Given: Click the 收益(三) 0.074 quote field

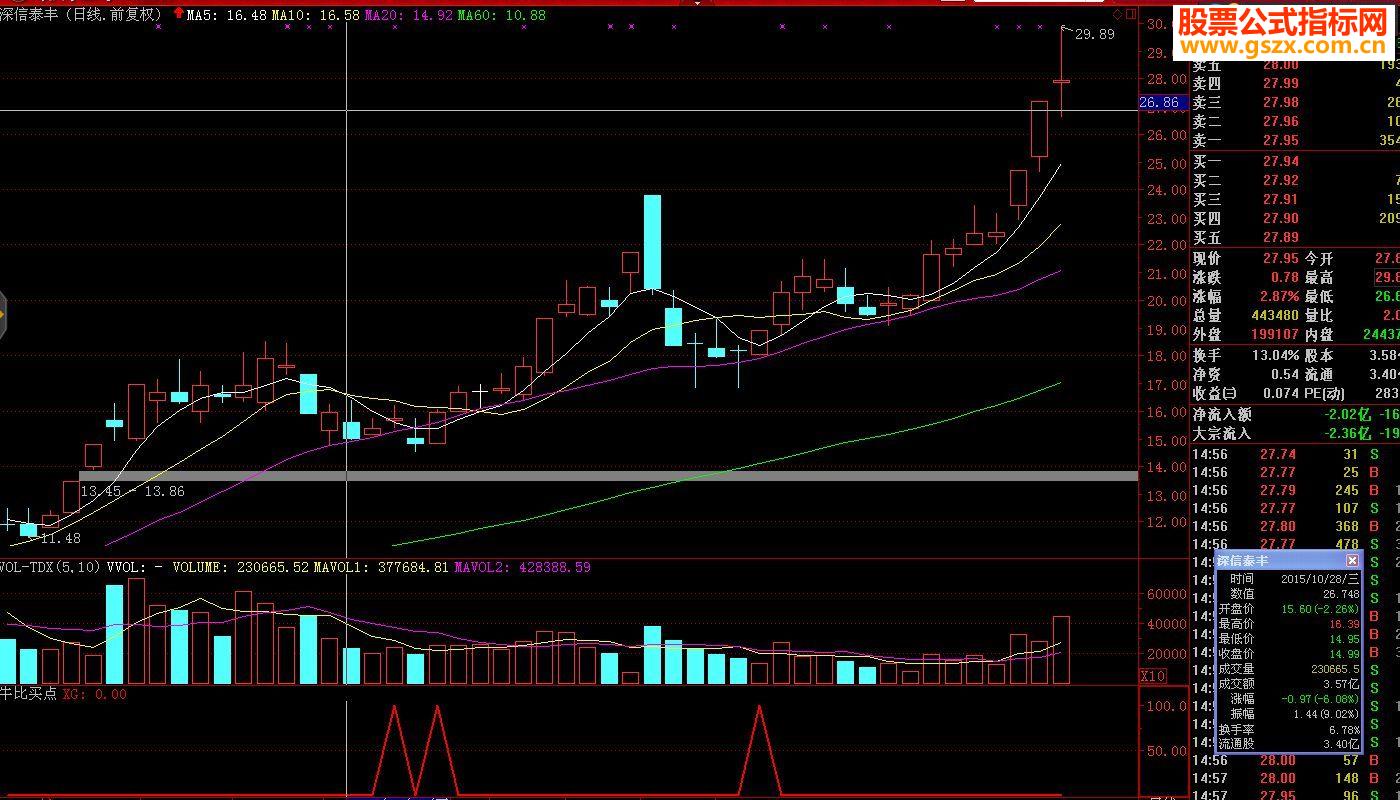Looking at the screenshot, I should click(1246, 393).
